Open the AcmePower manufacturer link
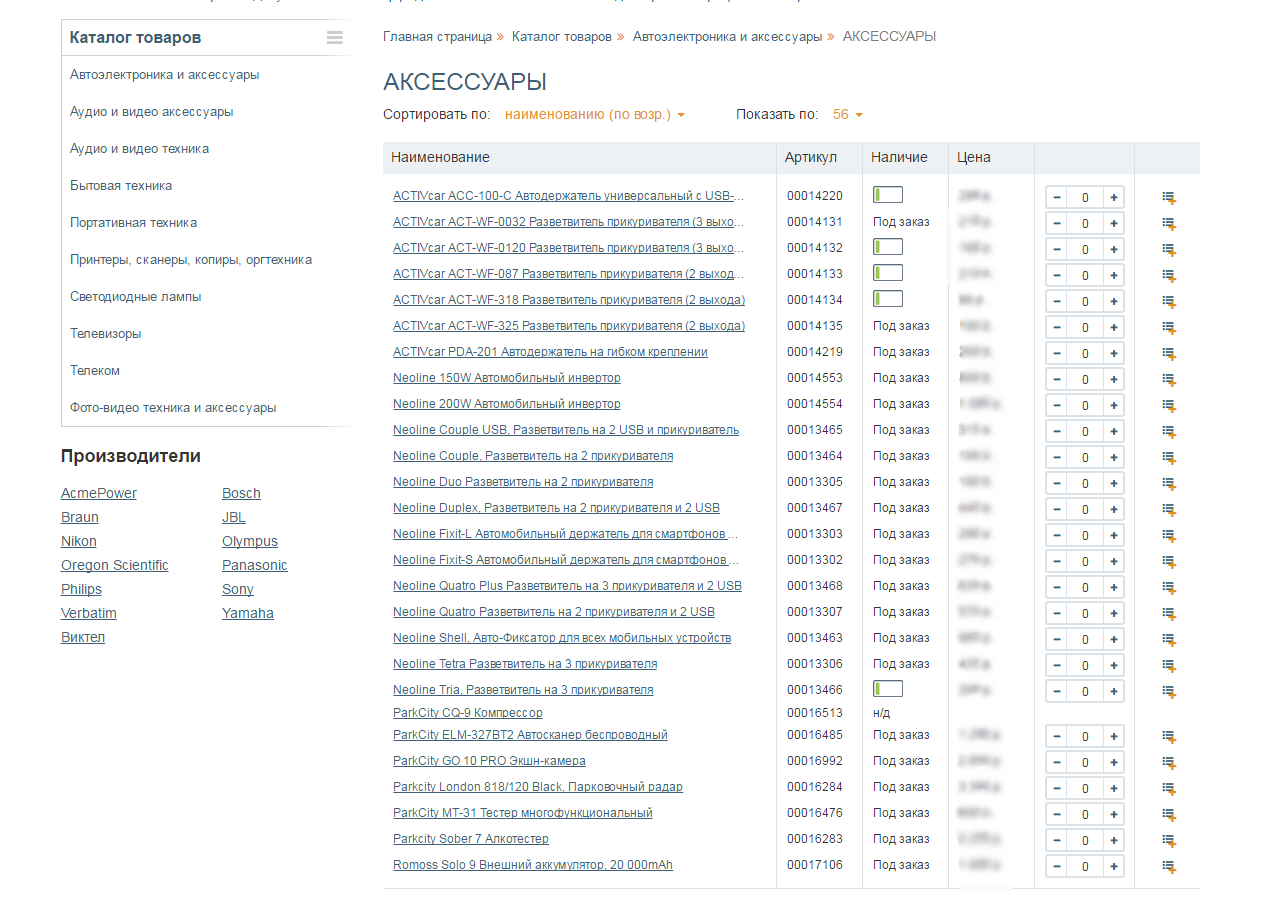The width and height of the screenshot is (1265, 898). point(99,493)
